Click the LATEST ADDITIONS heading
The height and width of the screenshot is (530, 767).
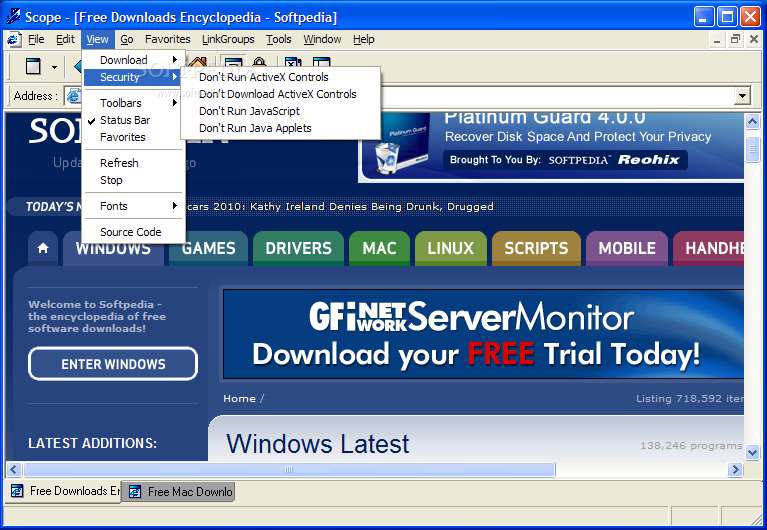(x=92, y=443)
